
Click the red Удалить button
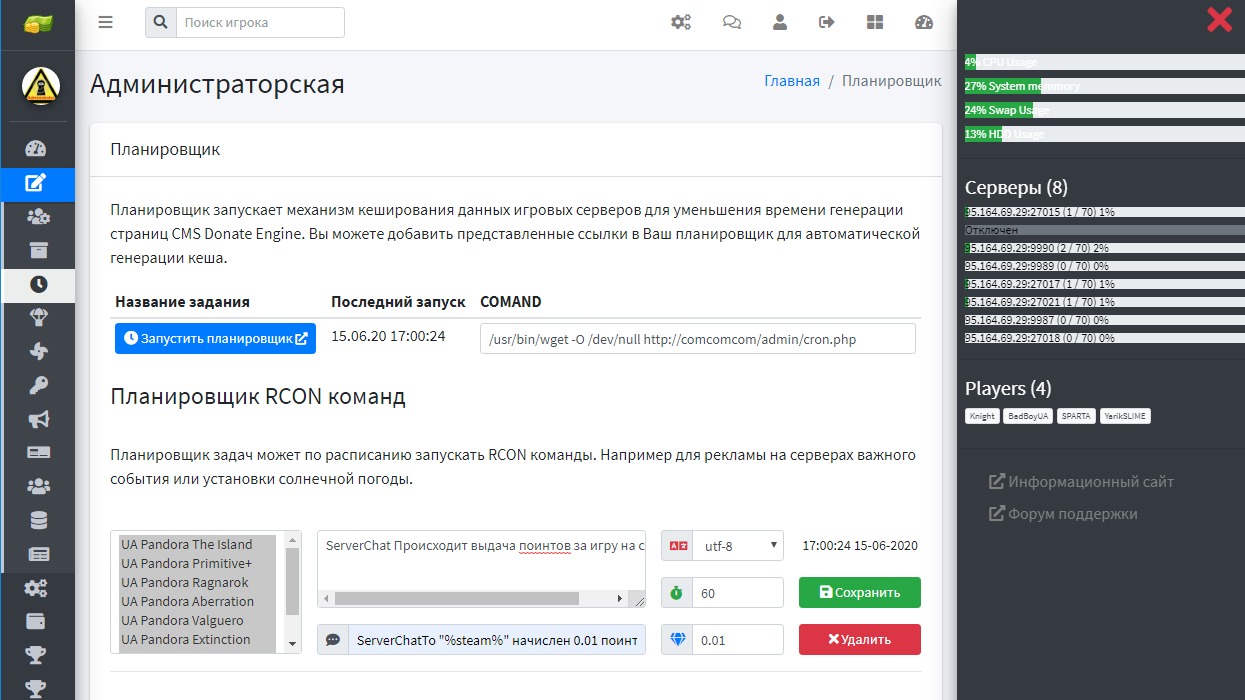[x=859, y=639]
